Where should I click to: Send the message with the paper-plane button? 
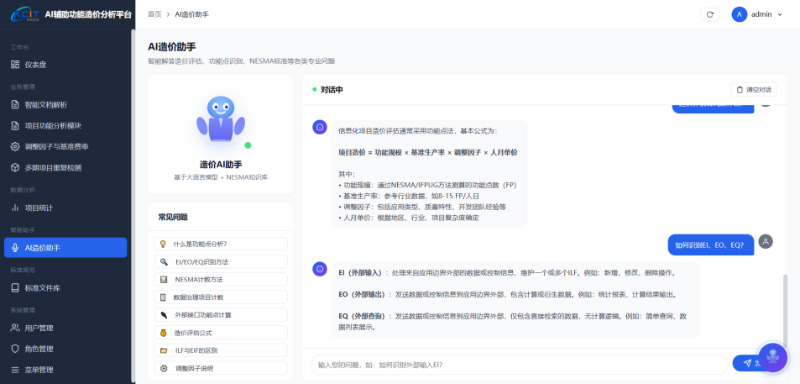[747, 363]
